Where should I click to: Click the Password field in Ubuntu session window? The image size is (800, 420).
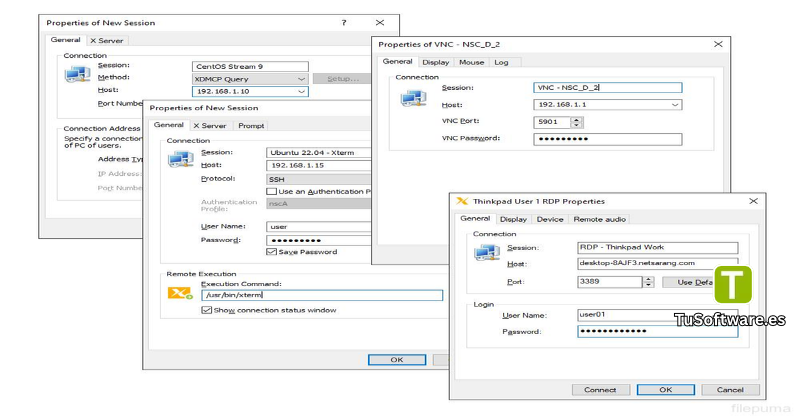318,240
